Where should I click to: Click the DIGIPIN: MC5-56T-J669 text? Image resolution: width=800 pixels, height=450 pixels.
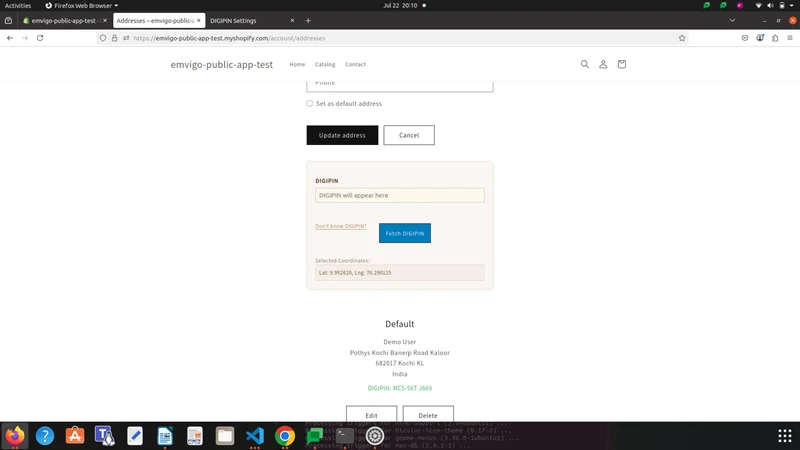(399, 388)
